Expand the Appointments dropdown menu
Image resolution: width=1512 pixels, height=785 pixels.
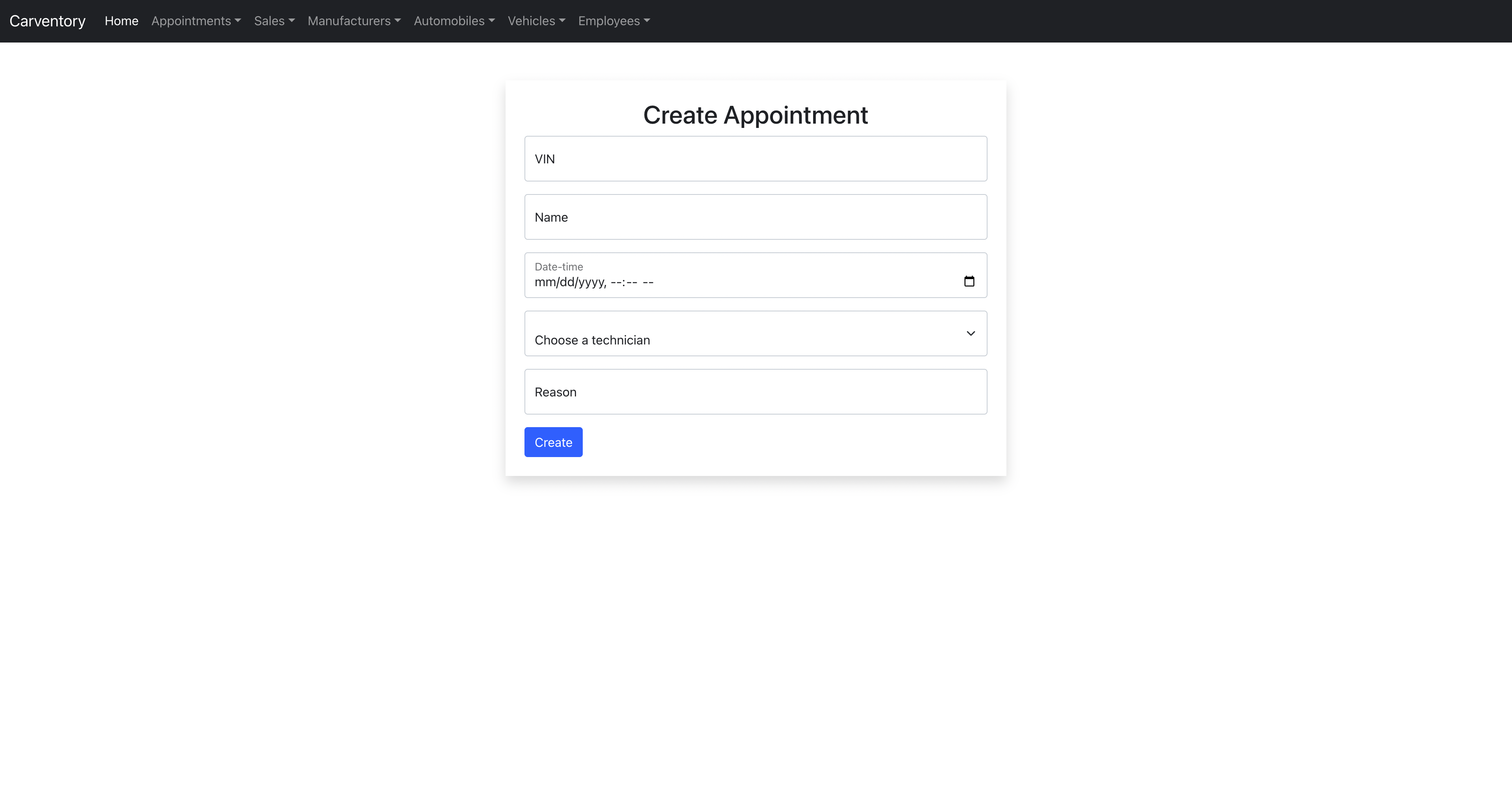[196, 21]
